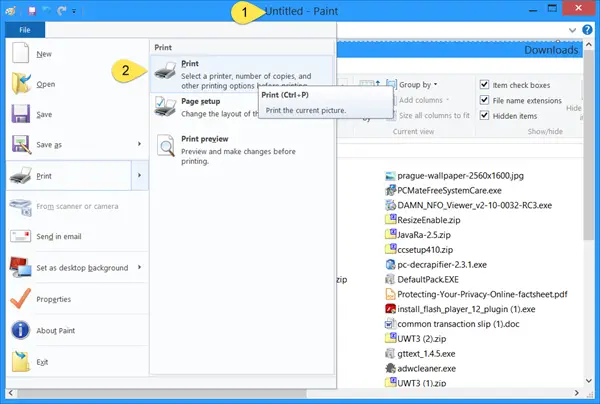This screenshot has width=600, height=404.
Task: Click the horizontal scrollbar left arrow
Action: pyautogui.click(x=10, y=393)
